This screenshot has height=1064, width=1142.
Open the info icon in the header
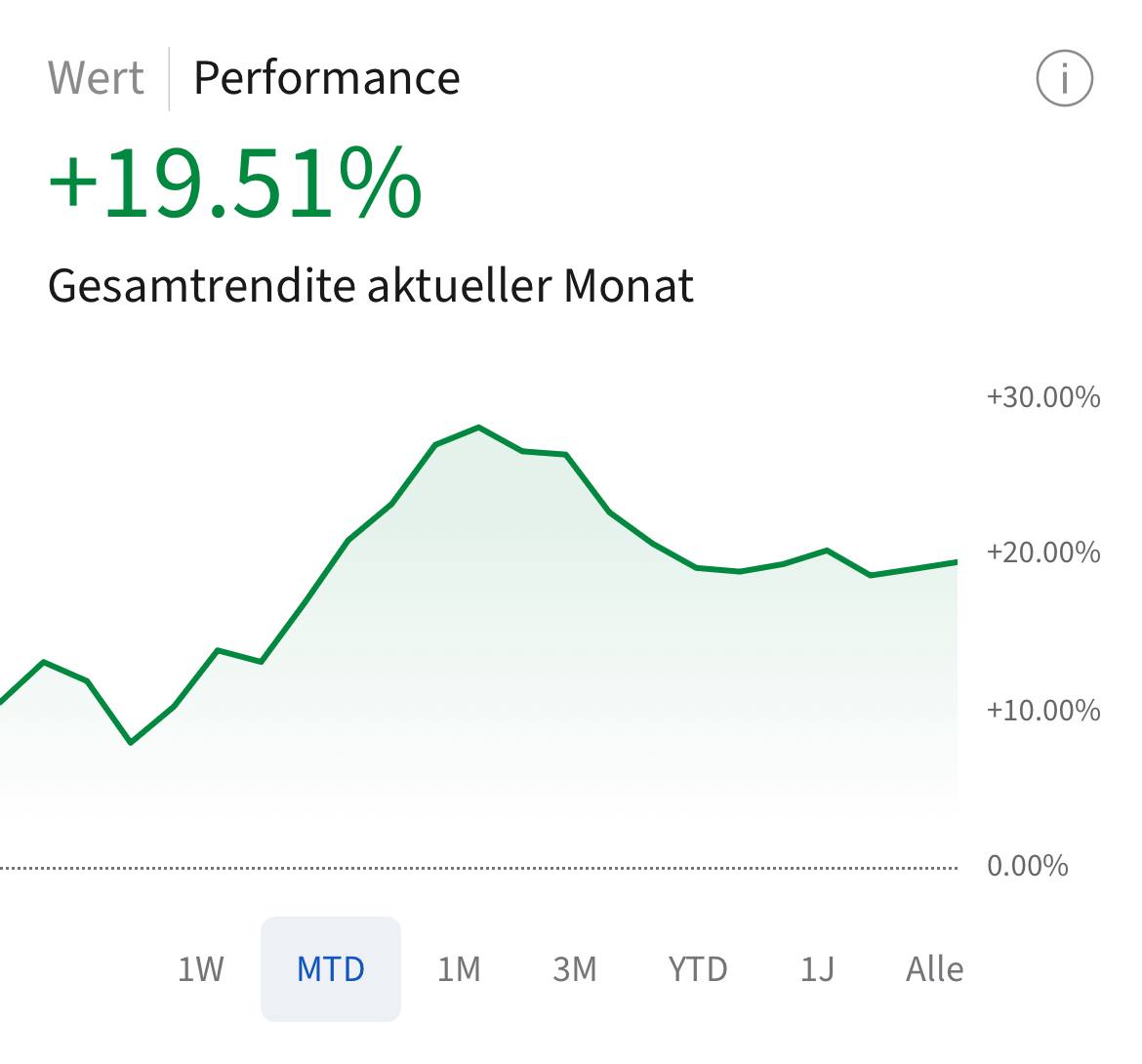tap(1064, 78)
